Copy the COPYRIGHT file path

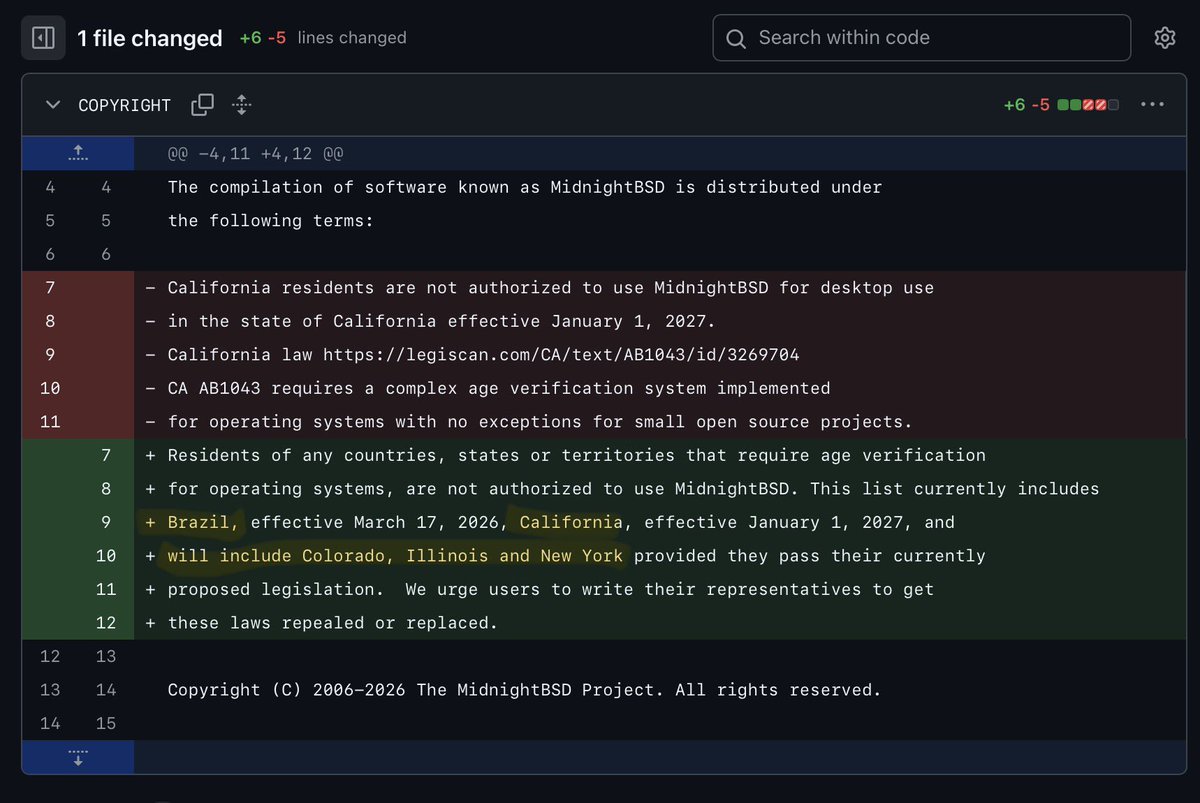tap(203, 104)
